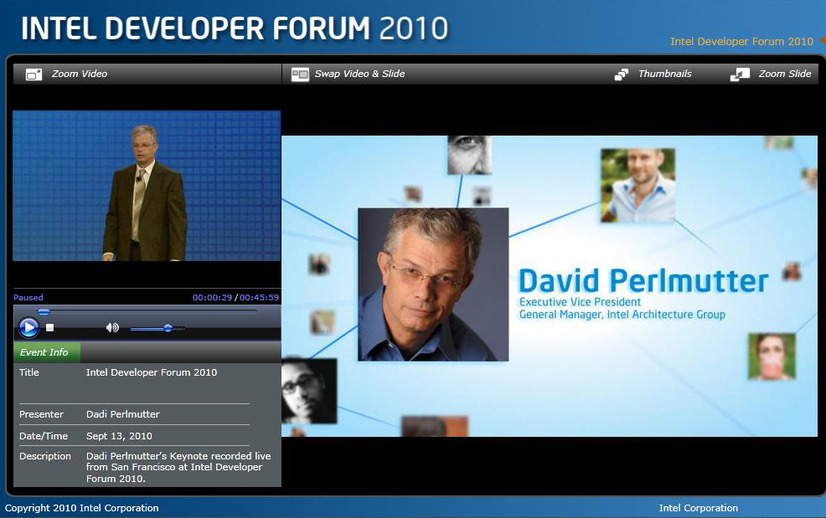Click the Executive Vice President subtitle
The width and height of the screenshot is (826, 518).
(580, 302)
